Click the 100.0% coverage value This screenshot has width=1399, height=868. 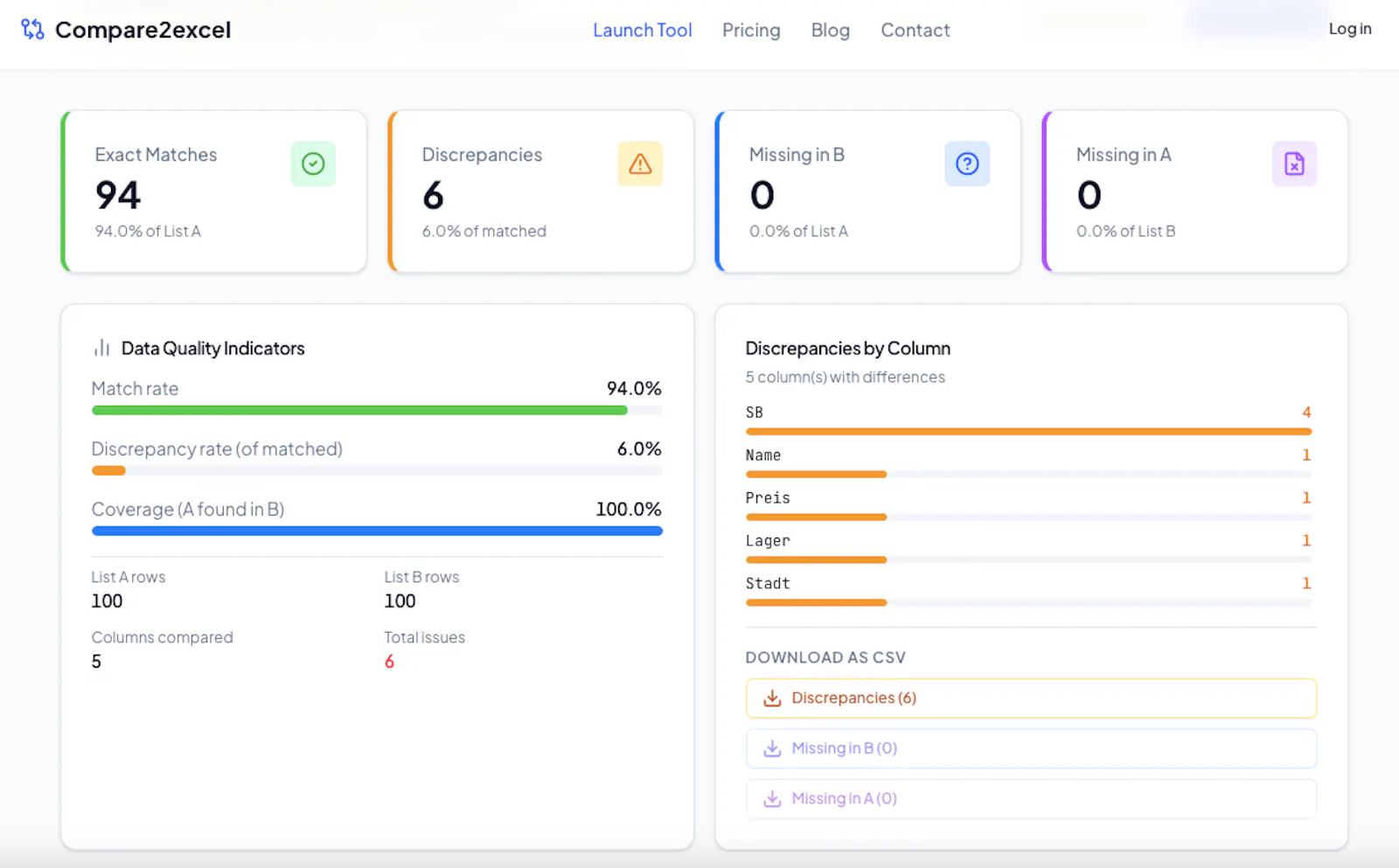point(629,510)
